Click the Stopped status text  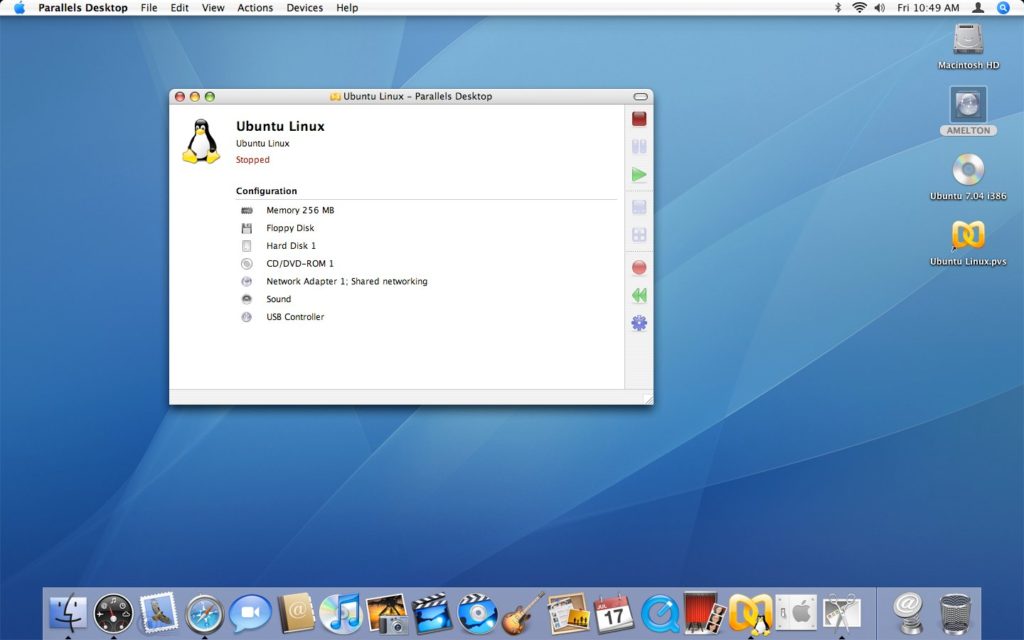tap(253, 159)
